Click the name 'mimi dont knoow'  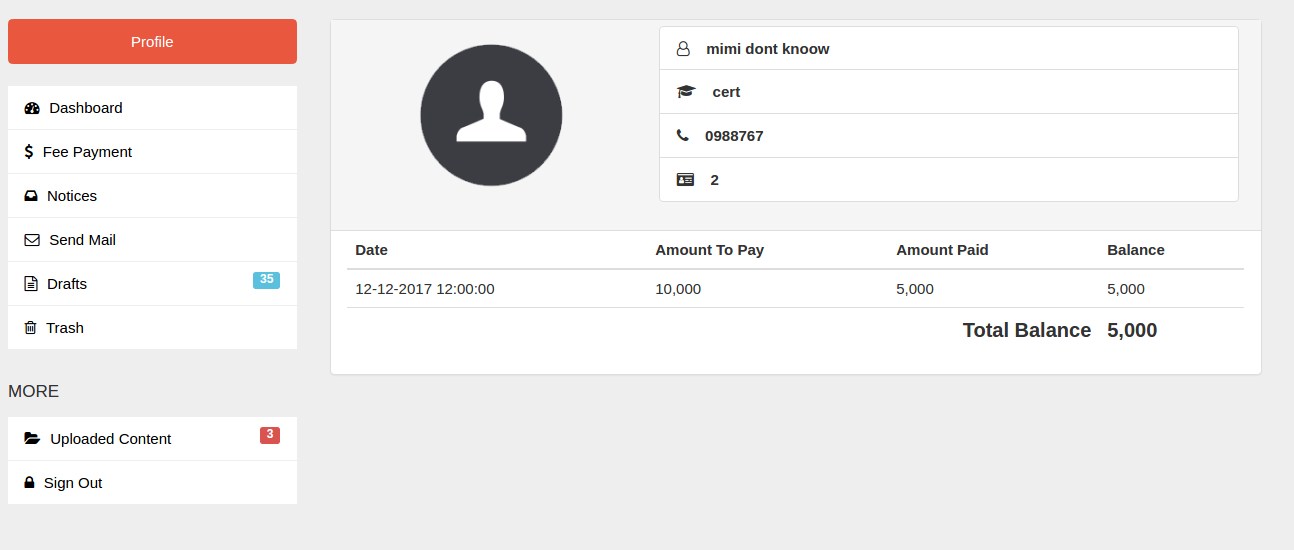coord(768,48)
